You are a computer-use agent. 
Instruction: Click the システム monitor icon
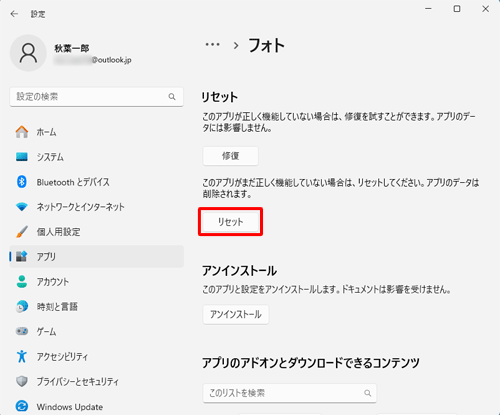(x=22, y=157)
